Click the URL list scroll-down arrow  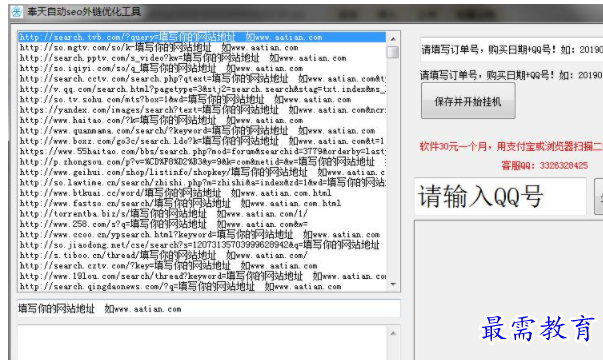pyautogui.click(x=393, y=285)
